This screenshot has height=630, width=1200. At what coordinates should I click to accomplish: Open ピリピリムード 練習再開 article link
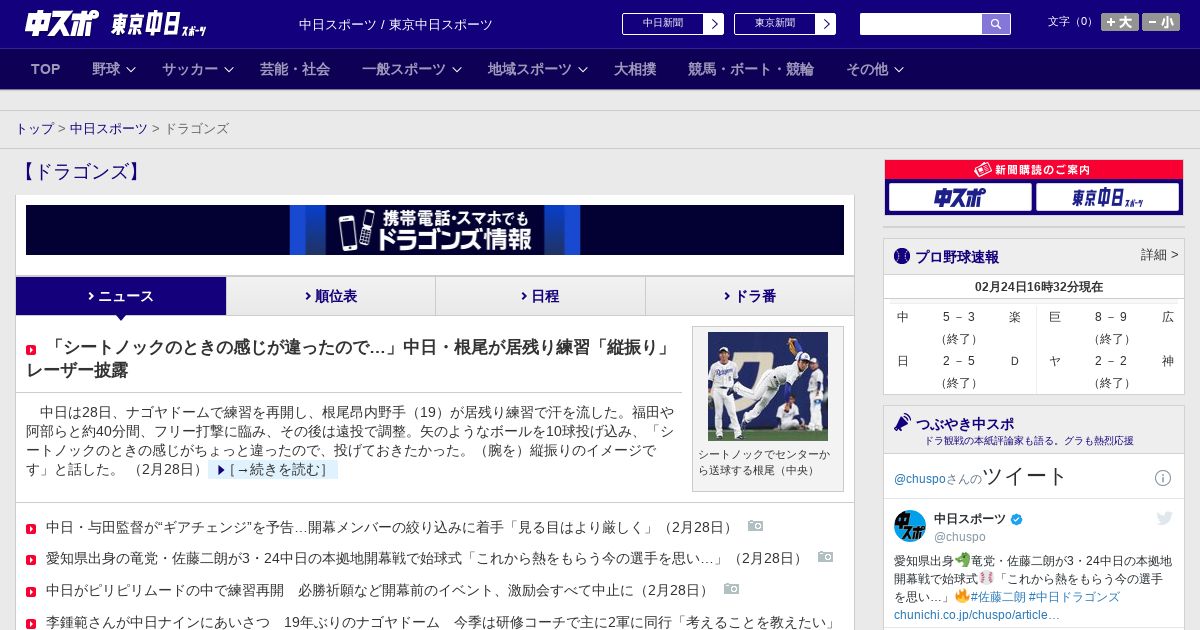[x=378, y=590]
